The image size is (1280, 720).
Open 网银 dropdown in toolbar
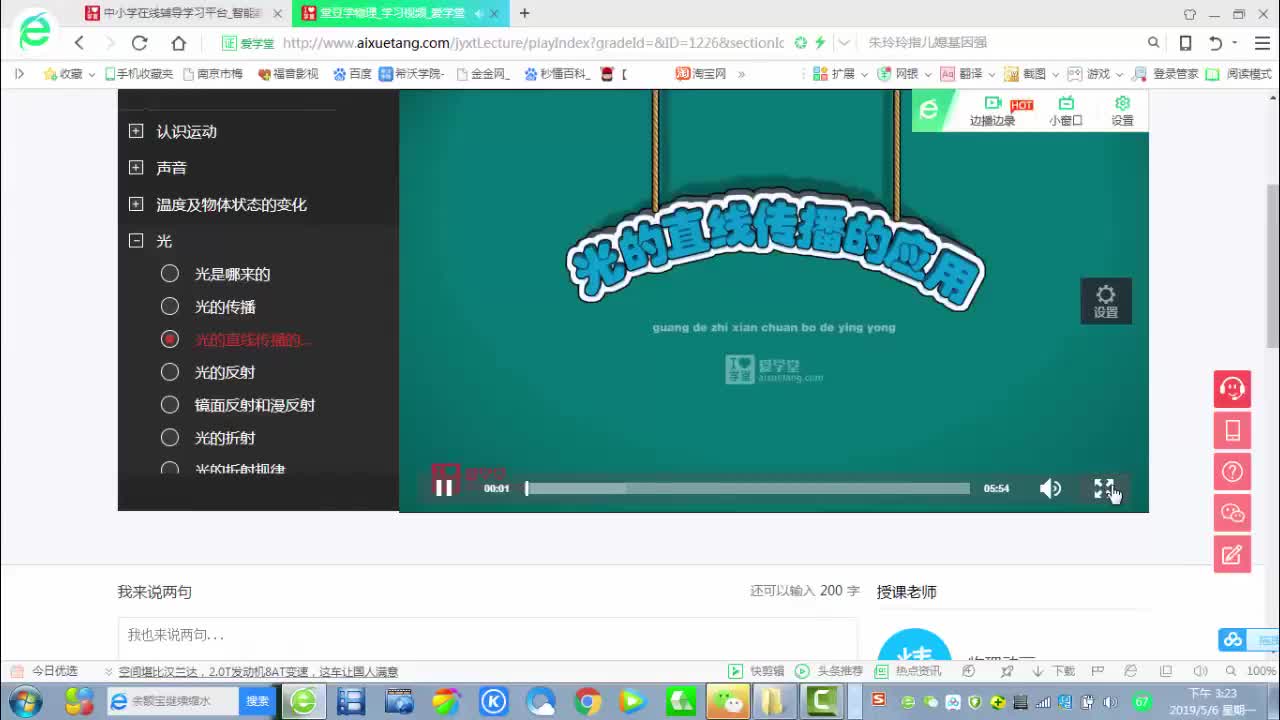click(904, 74)
